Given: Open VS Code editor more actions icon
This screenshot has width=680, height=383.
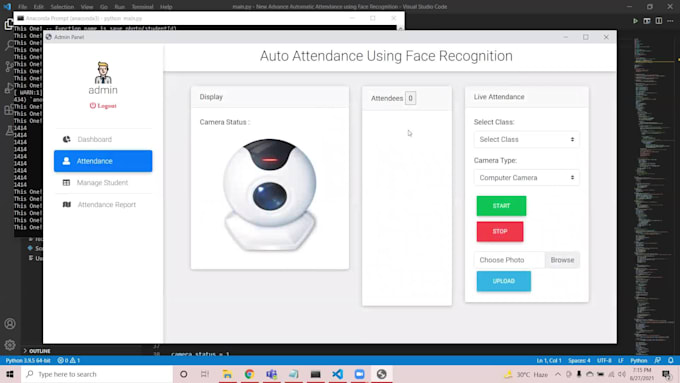Looking at the screenshot, I should tap(670, 21).
